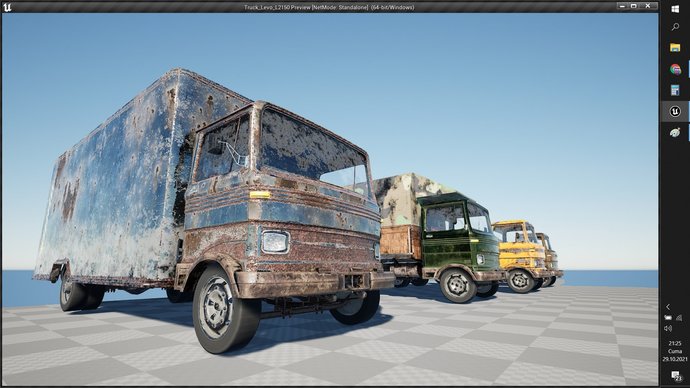This screenshot has height=388, width=690.
Task: Open File Explorer from the taskbar
Action: pos(675,48)
